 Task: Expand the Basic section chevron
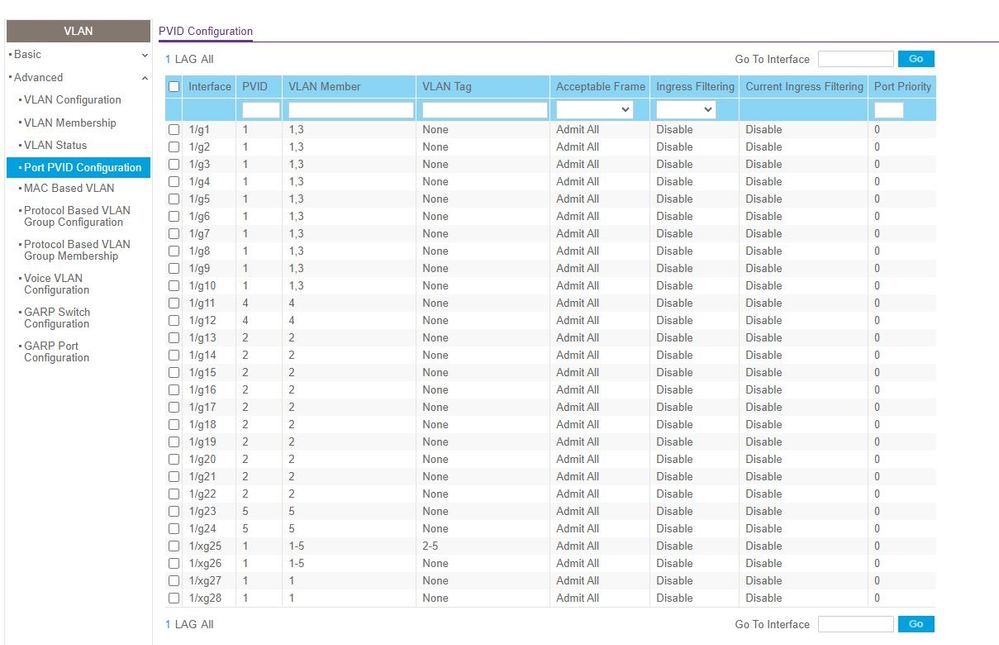click(x=145, y=55)
